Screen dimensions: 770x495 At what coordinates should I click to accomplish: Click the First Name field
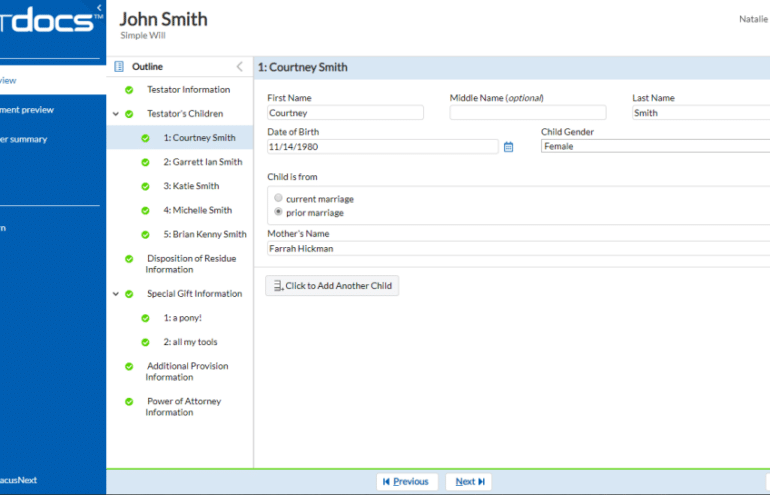(x=345, y=112)
